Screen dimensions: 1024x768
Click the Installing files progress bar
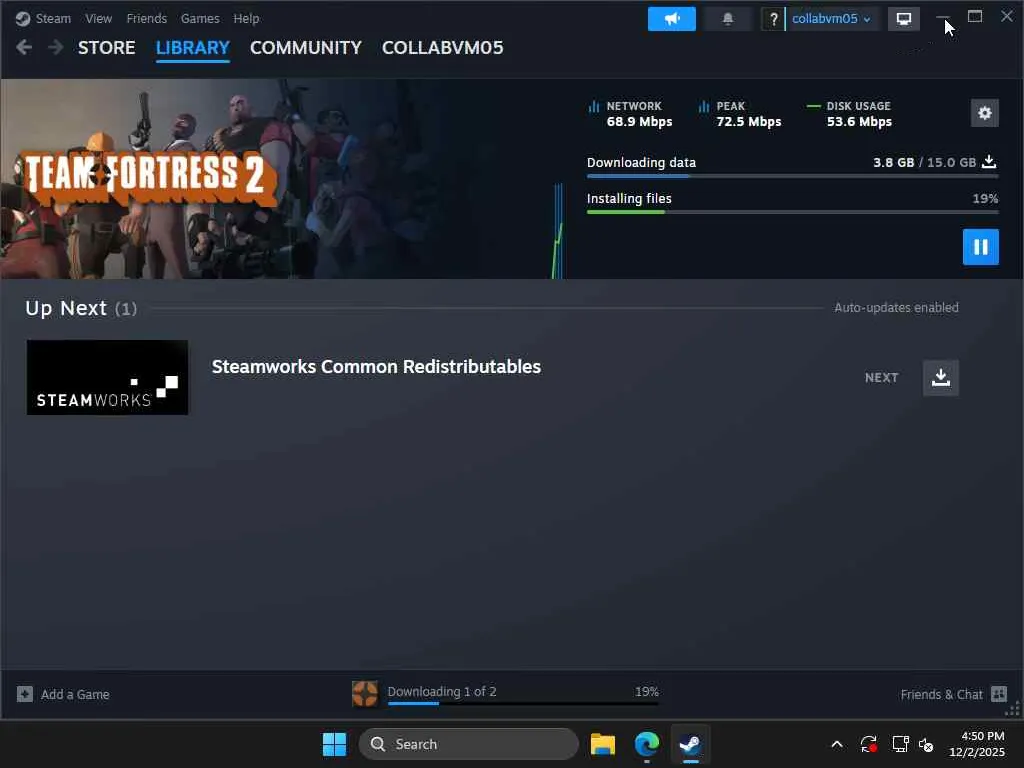point(792,212)
